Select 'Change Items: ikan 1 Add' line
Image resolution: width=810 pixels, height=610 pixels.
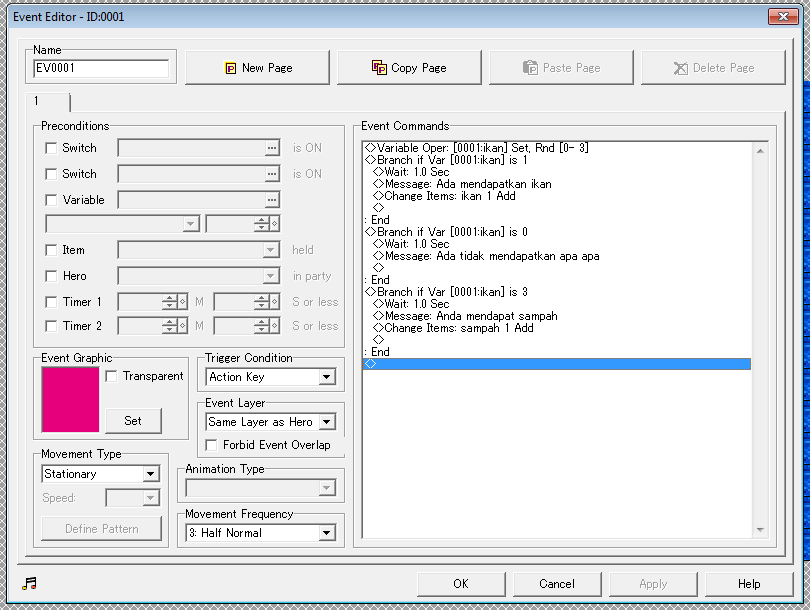pyautogui.click(x=557, y=196)
